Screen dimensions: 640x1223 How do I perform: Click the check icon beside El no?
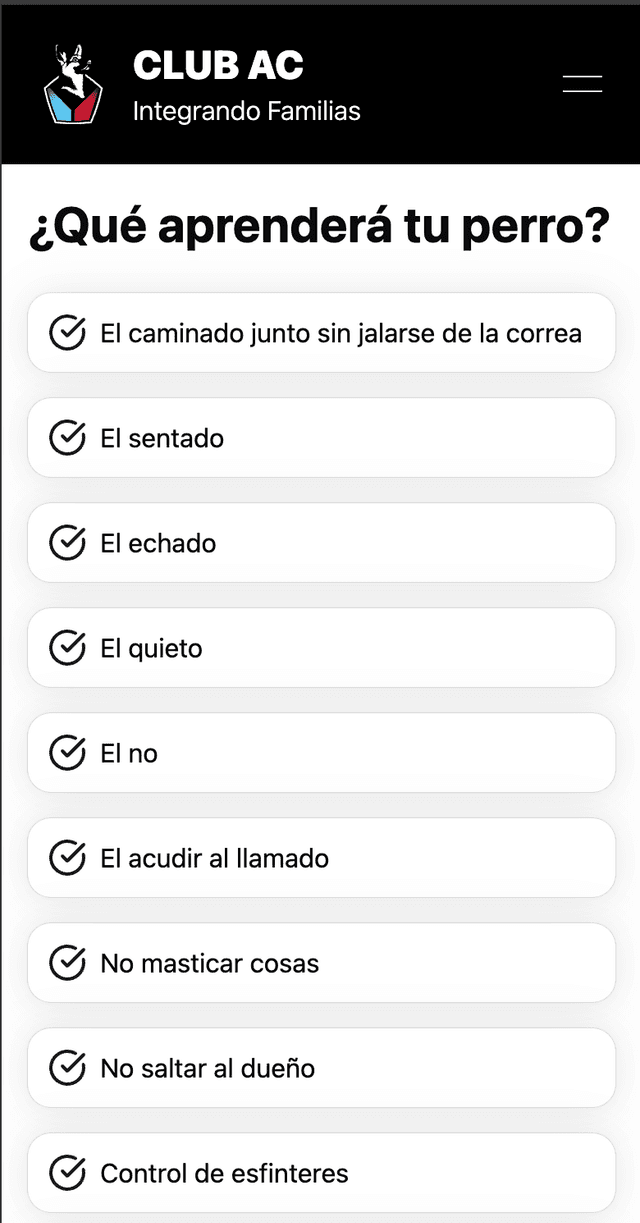[x=67, y=753]
